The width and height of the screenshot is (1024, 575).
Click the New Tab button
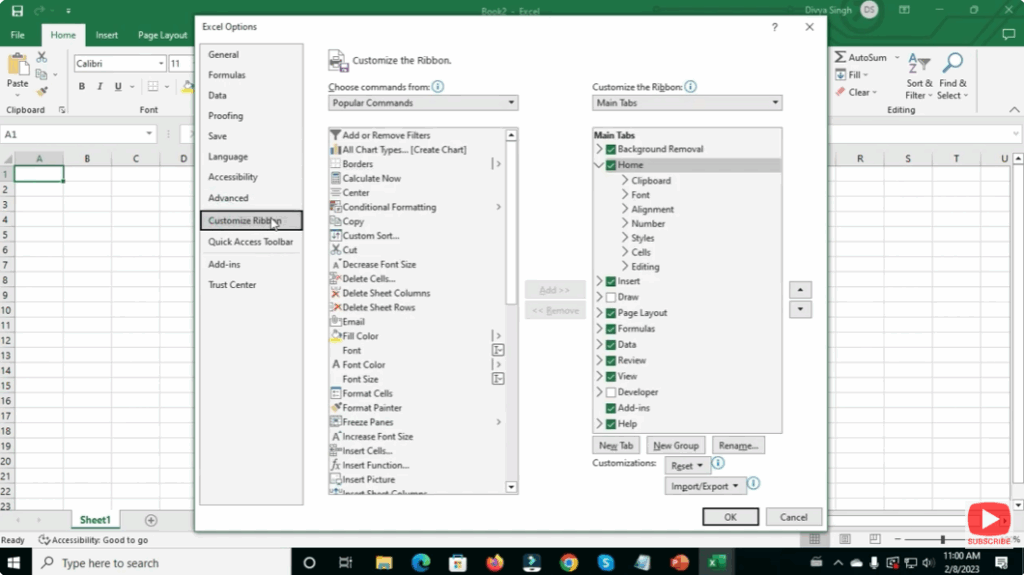tap(616, 445)
